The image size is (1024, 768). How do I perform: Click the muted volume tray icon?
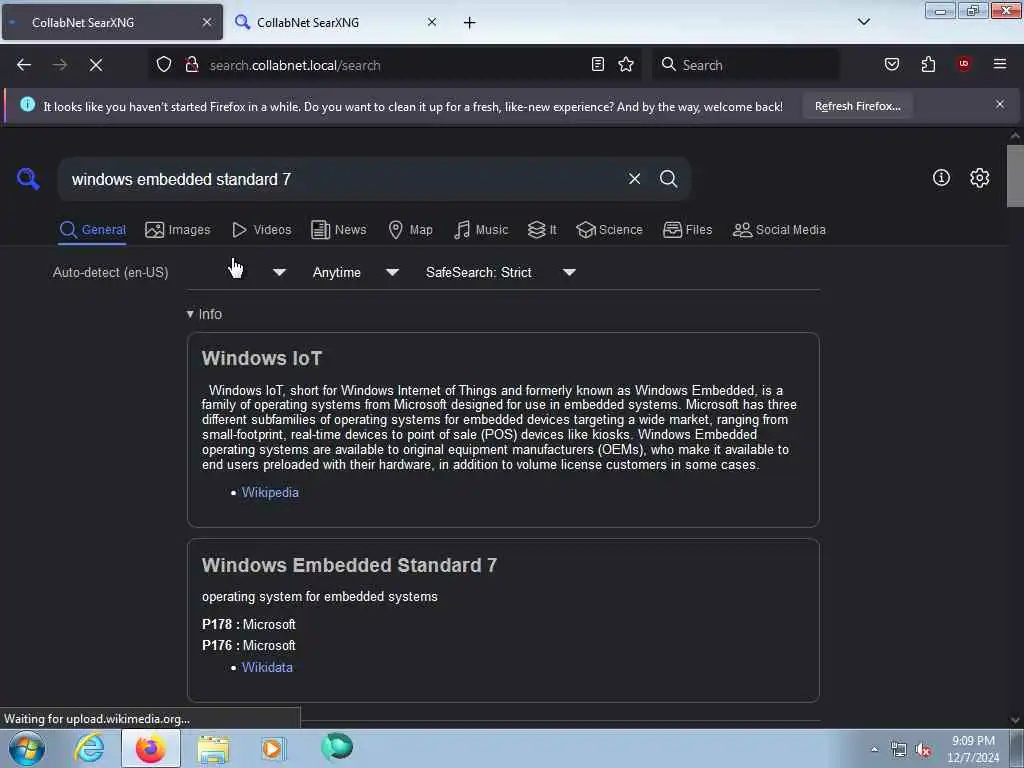pyautogui.click(x=923, y=750)
